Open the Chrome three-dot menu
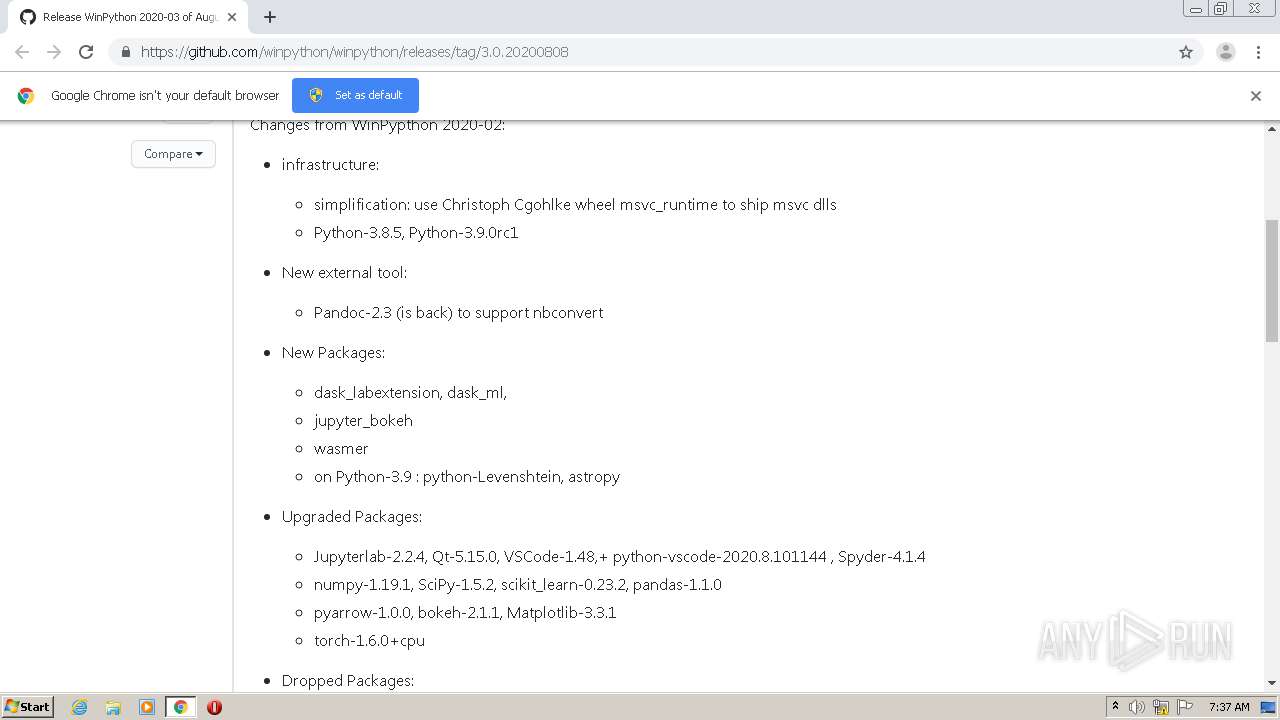The width and height of the screenshot is (1280, 720). point(1258,52)
